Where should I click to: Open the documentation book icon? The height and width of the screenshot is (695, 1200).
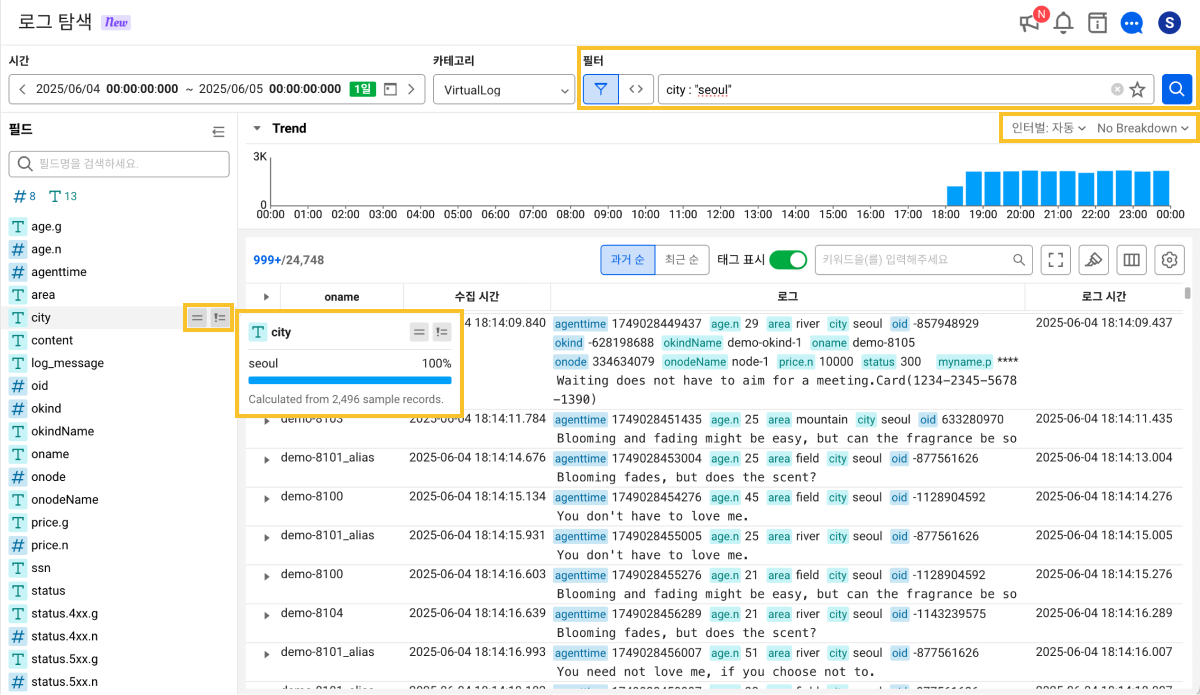pos(1098,23)
